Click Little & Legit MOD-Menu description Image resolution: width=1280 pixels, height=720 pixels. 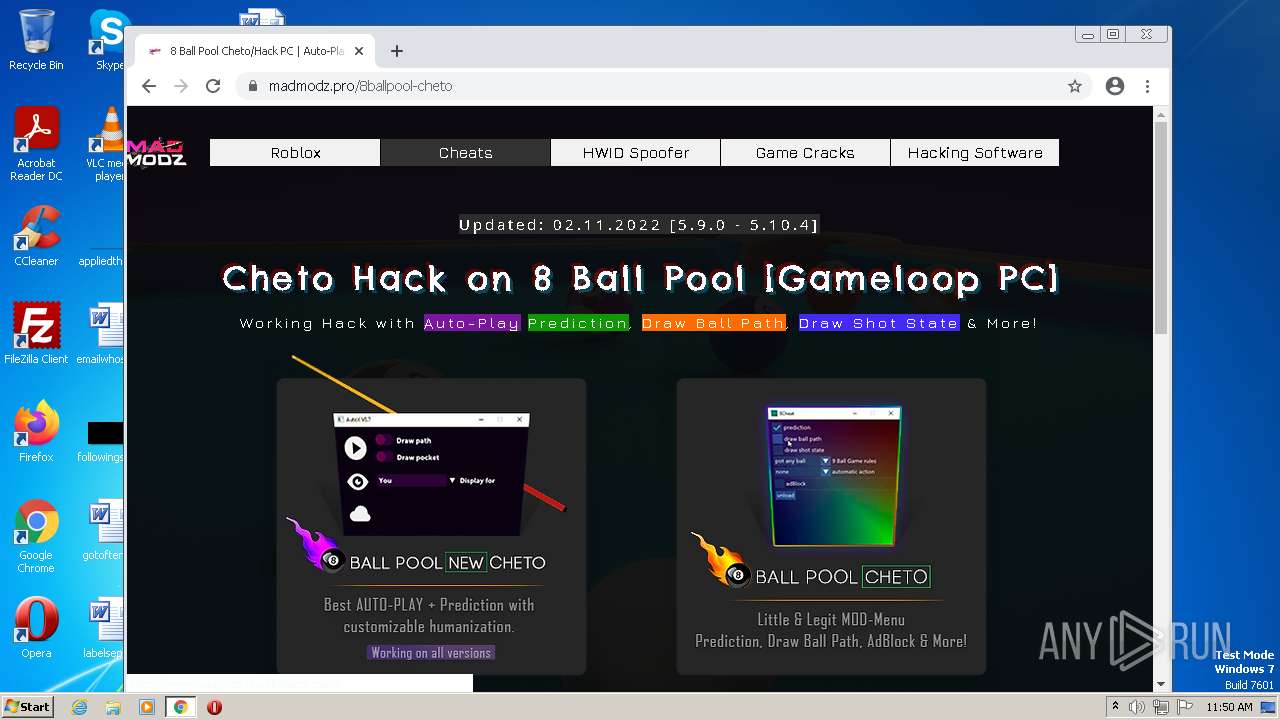tap(831, 630)
